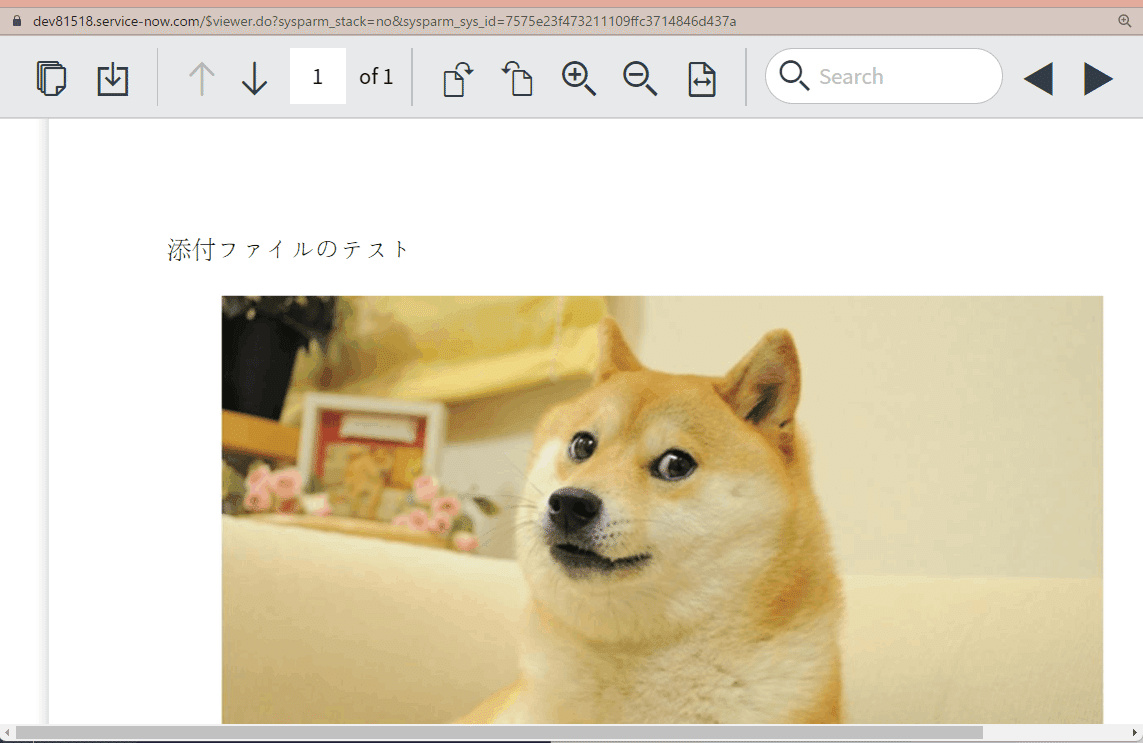Click the Shiba Inu image in the document

(x=662, y=510)
